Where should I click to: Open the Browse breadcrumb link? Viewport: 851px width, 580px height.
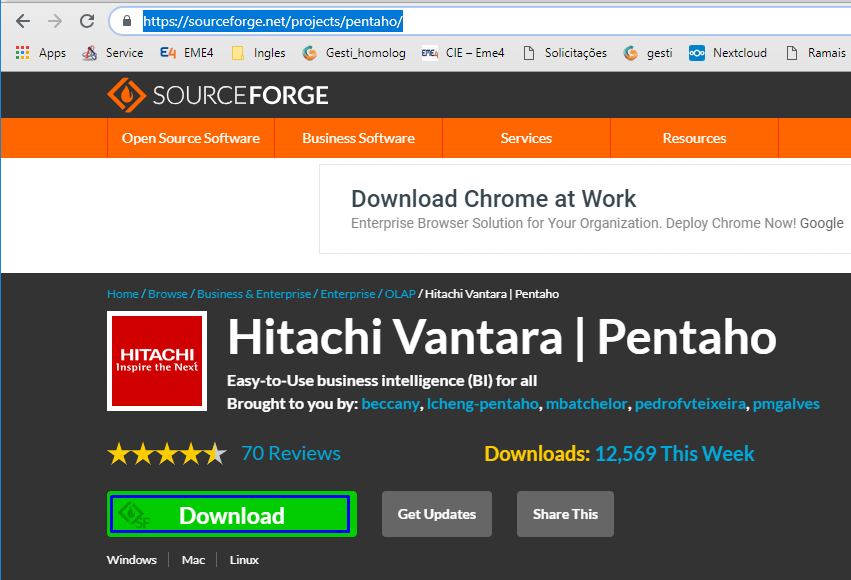click(168, 294)
